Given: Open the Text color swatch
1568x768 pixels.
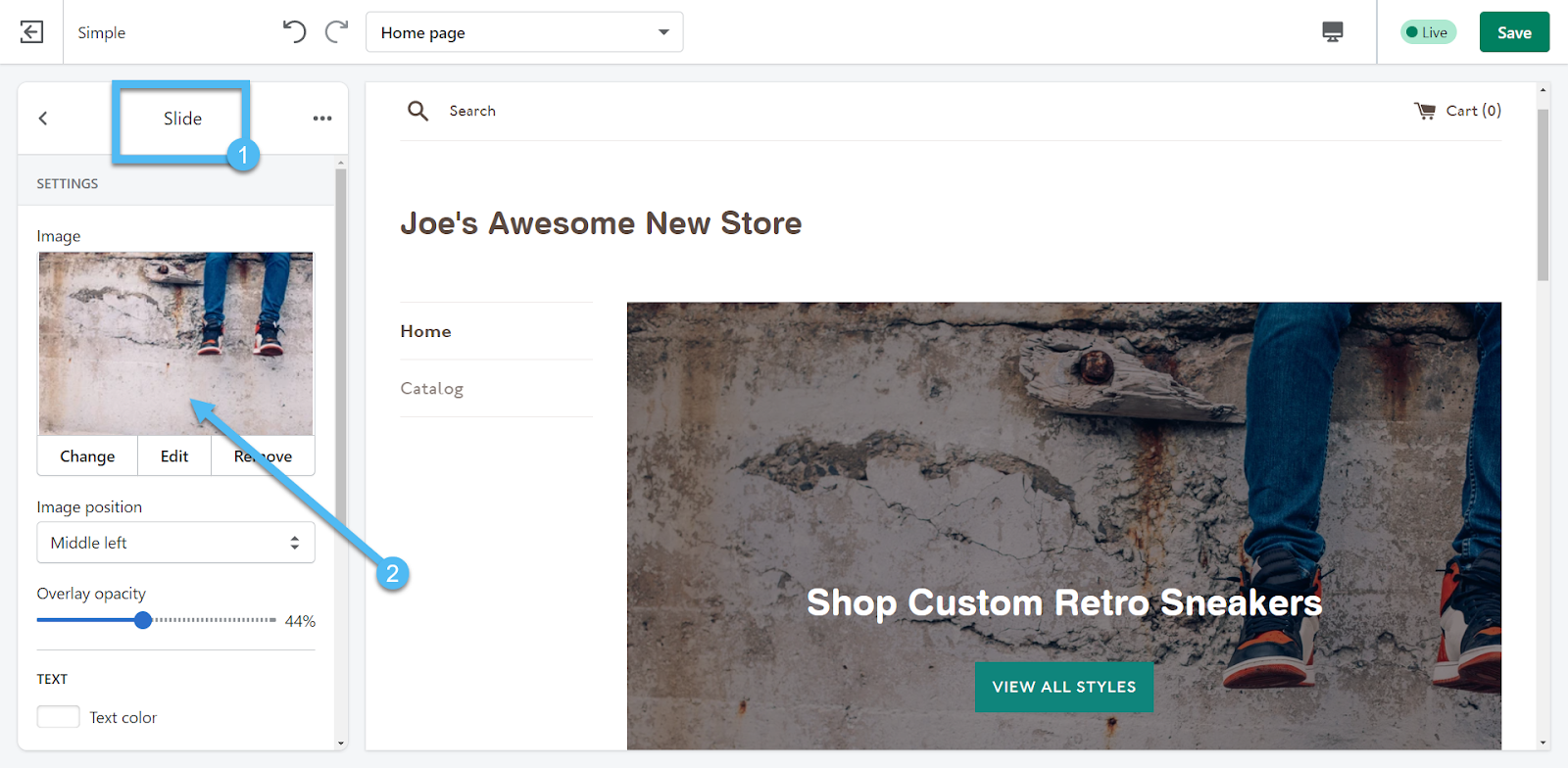Looking at the screenshot, I should click(59, 717).
